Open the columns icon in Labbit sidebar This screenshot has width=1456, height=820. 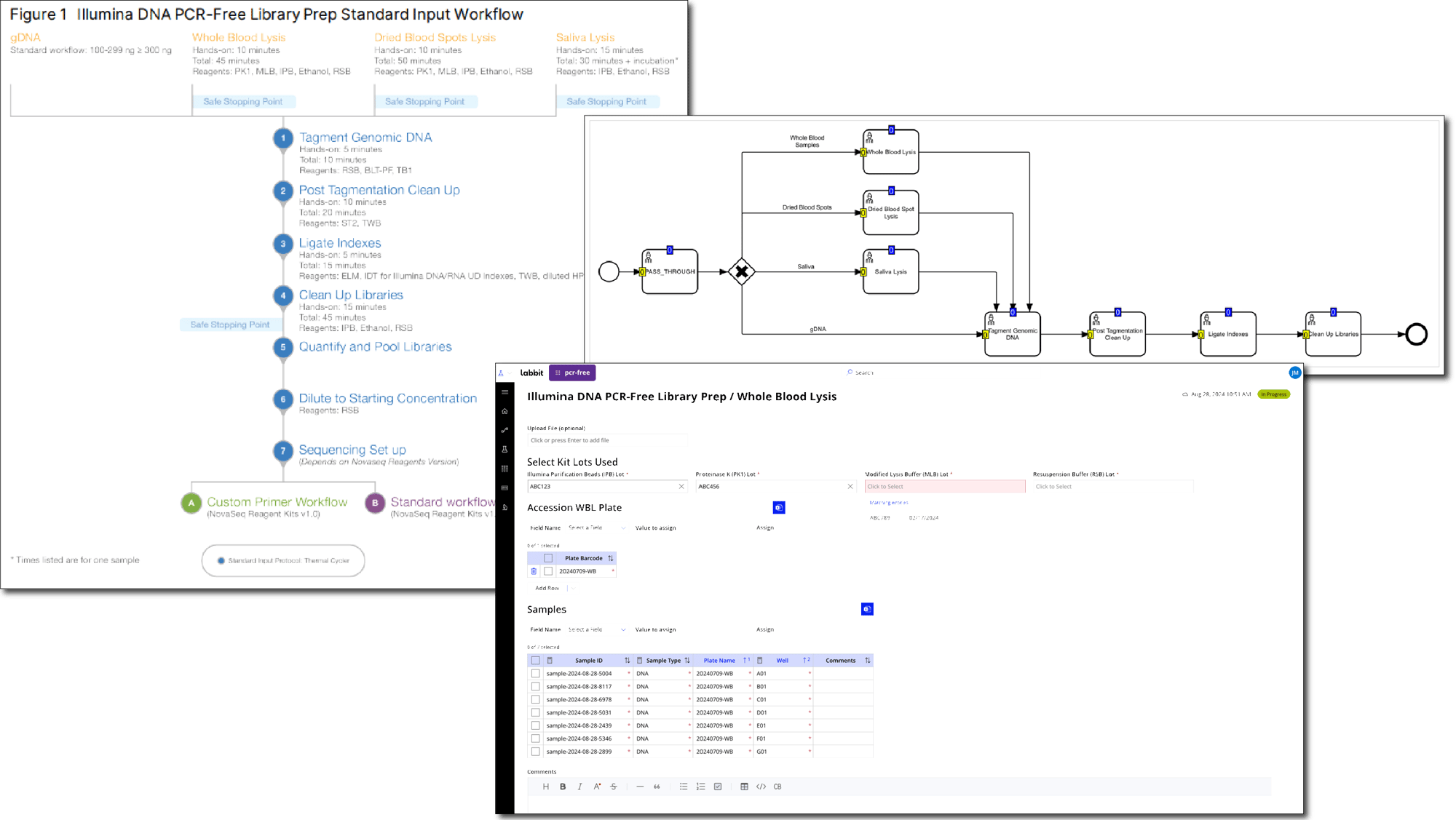[x=505, y=469]
